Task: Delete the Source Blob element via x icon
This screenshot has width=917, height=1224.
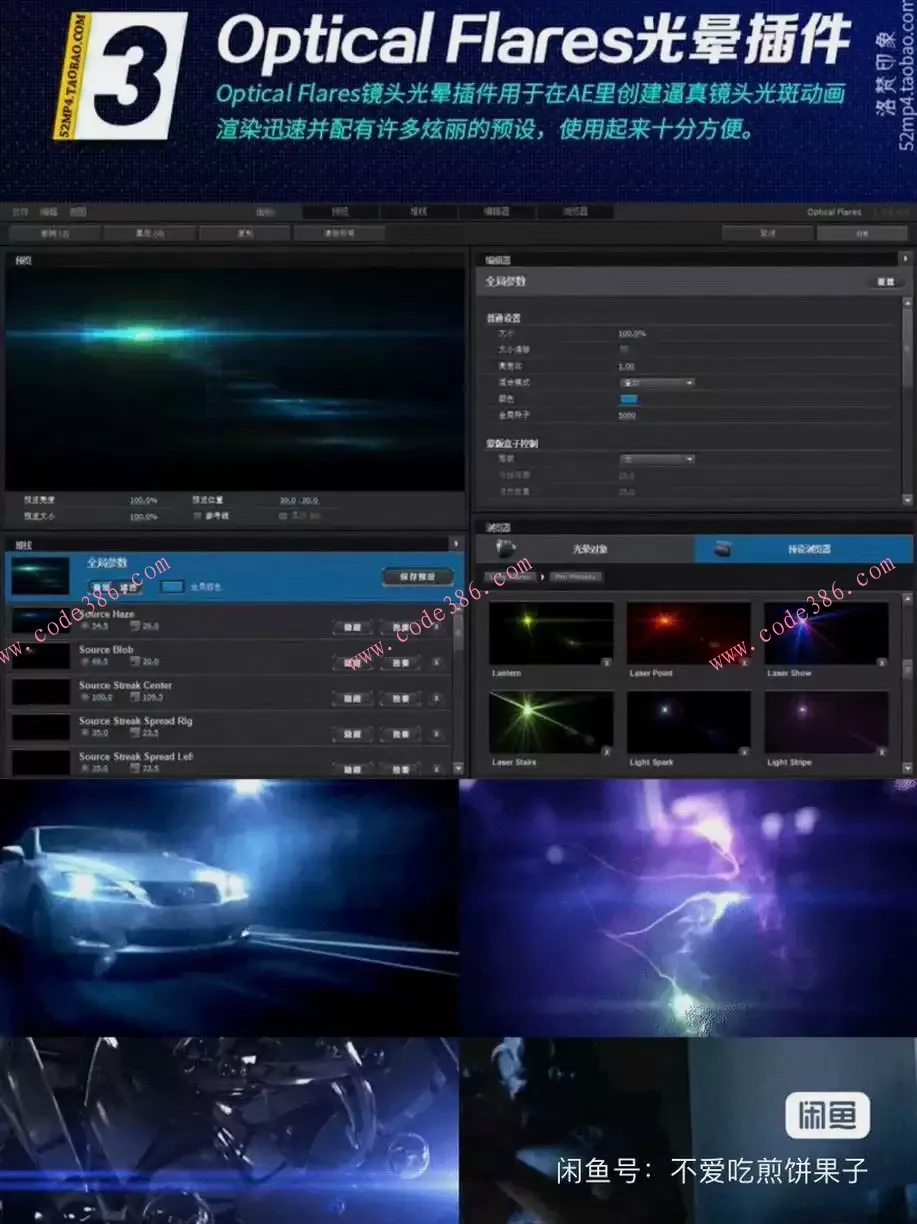Action: coord(436,662)
